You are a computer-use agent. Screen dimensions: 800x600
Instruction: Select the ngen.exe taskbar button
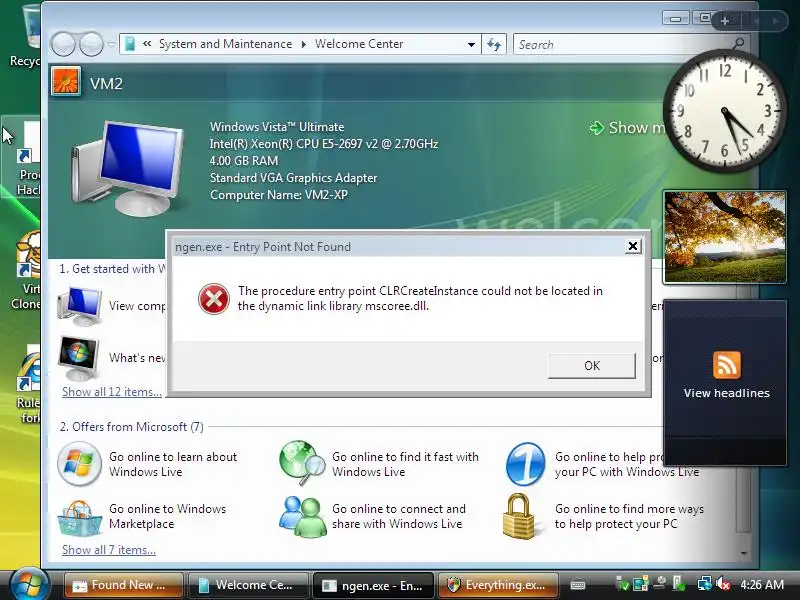pos(373,585)
